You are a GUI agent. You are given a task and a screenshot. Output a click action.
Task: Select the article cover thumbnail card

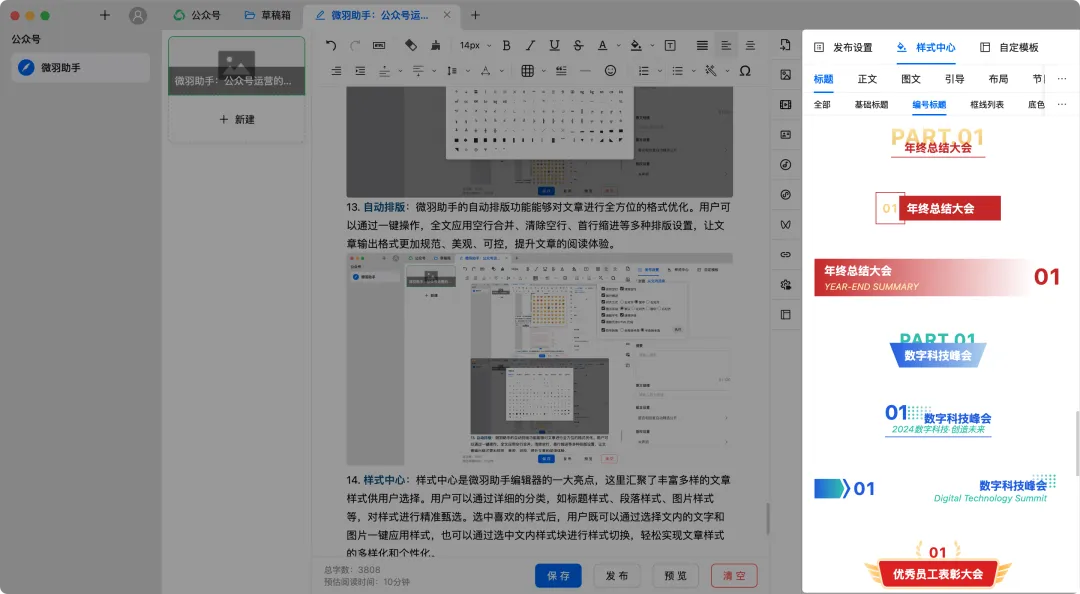(237, 66)
